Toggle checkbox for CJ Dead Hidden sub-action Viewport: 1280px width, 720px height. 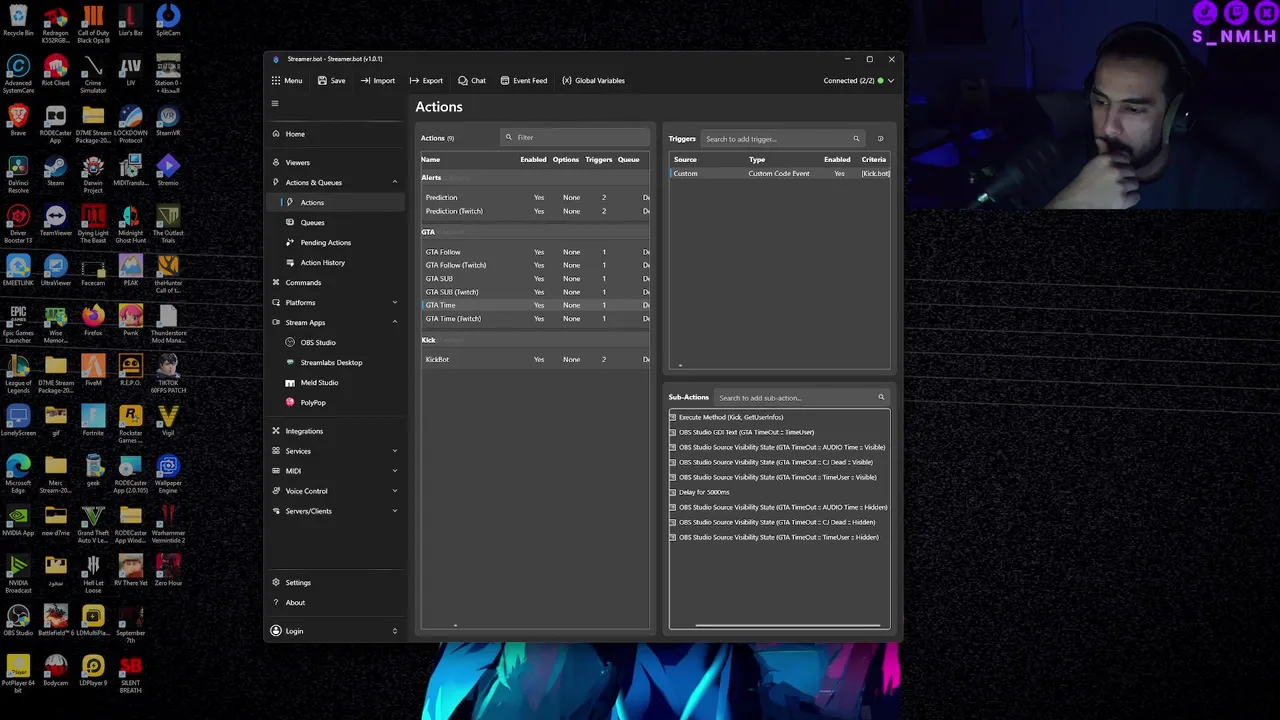[x=673, y=522]
